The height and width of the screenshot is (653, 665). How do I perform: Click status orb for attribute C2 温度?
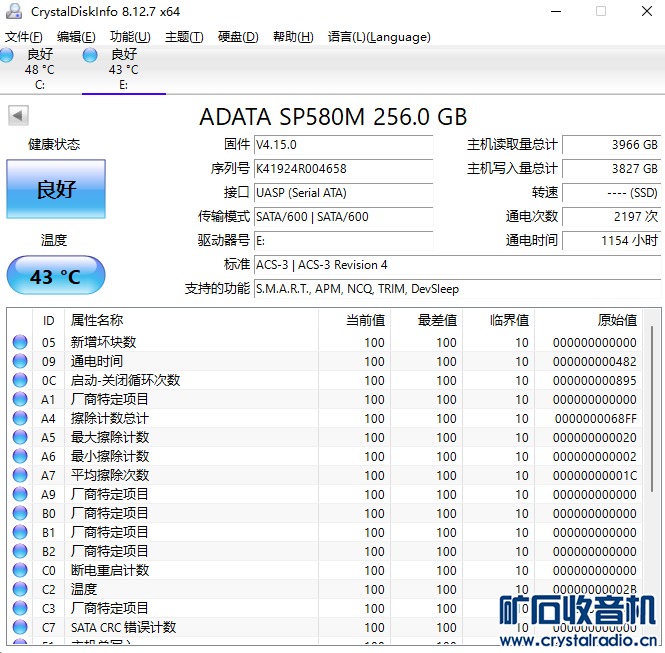[x=20, y=589]
